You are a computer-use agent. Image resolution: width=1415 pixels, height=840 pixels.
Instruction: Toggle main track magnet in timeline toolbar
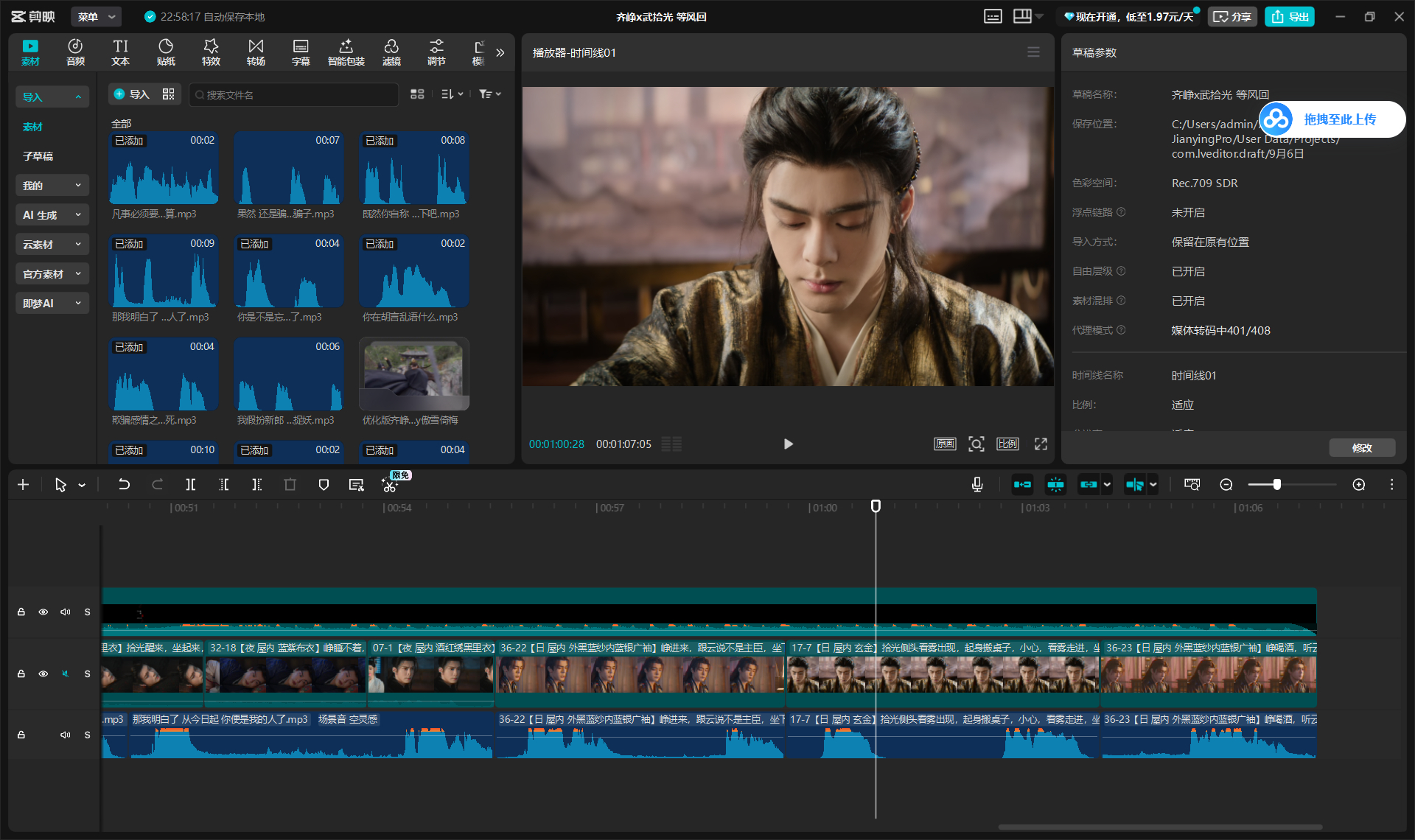(x=1022, y=485)
